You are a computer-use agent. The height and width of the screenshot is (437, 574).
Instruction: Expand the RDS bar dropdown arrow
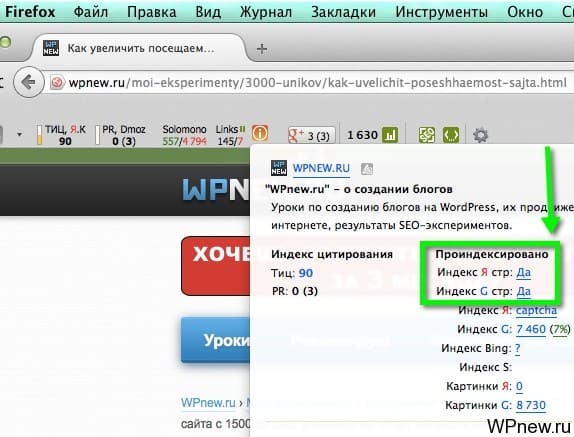pos(19,134)
